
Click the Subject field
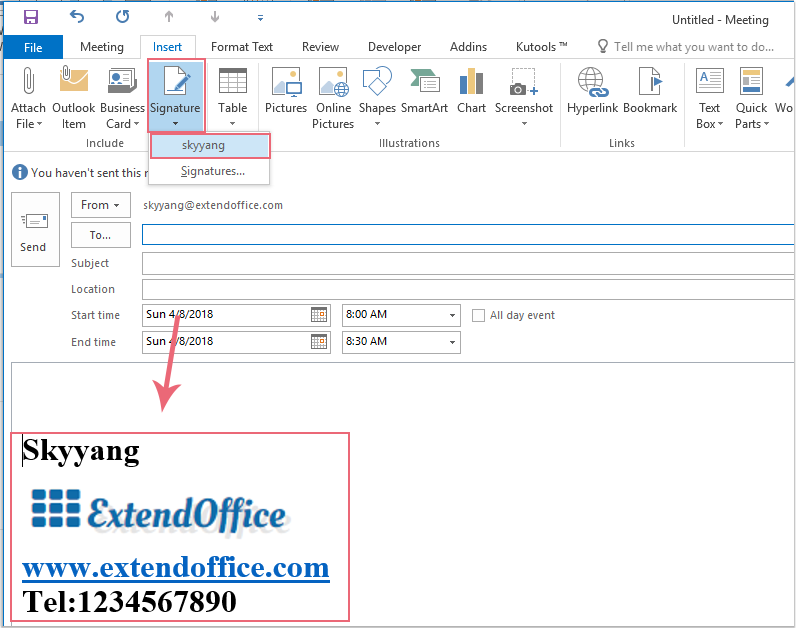[x=468, y=263]
